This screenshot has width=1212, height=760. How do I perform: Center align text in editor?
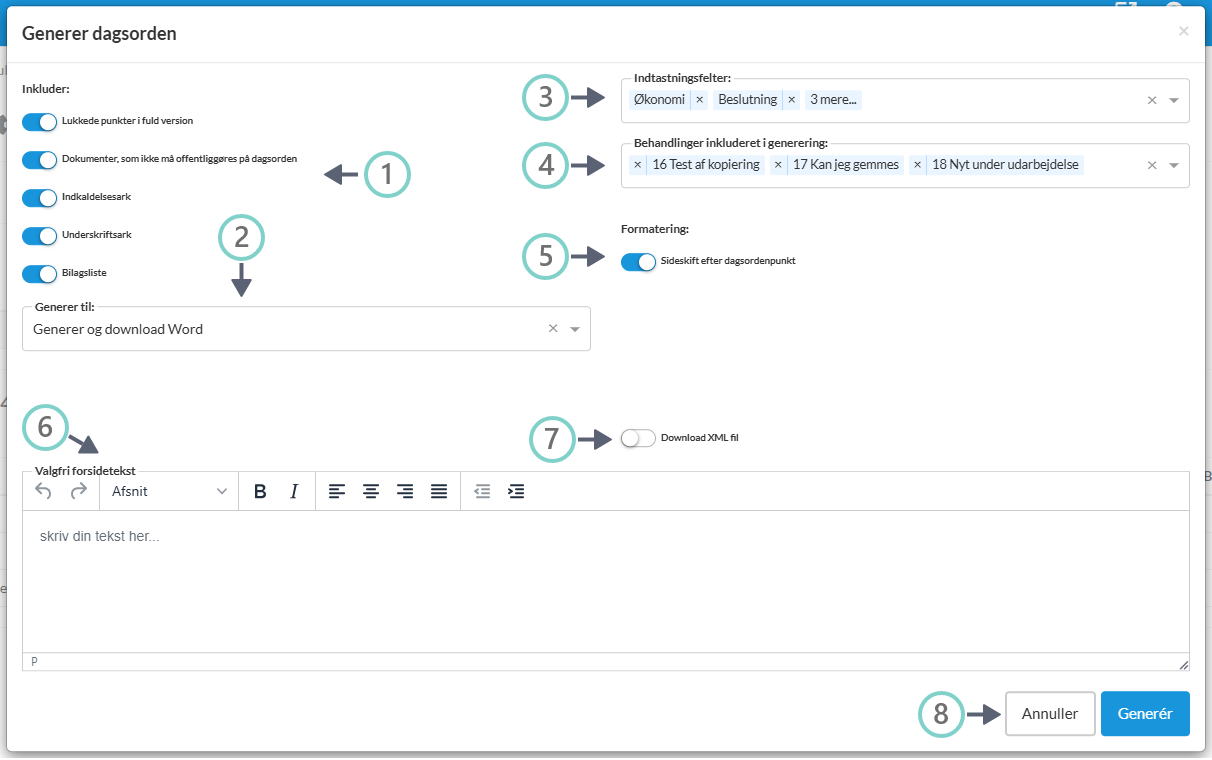[371, 491]
